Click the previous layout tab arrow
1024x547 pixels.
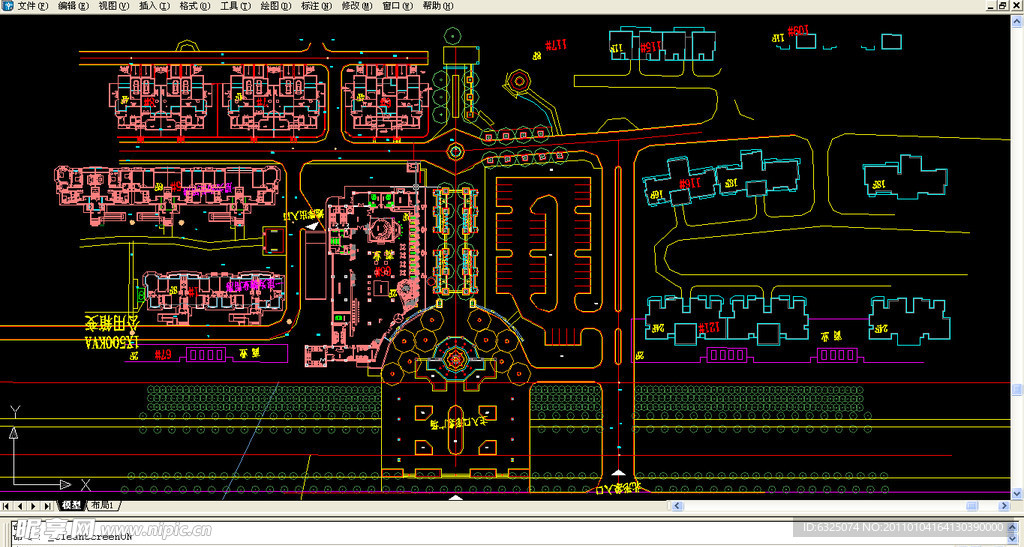pyautogui.click(x=21, y=506)
